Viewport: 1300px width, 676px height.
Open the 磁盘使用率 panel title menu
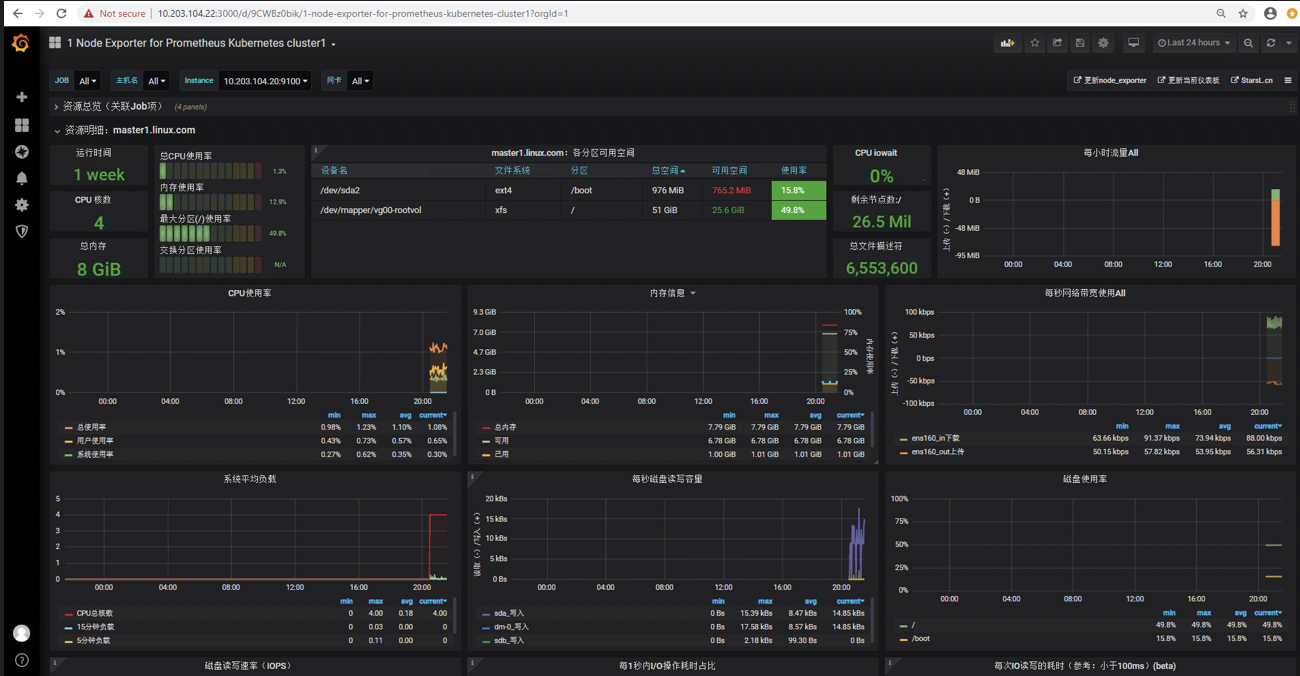click(1085, 479)
